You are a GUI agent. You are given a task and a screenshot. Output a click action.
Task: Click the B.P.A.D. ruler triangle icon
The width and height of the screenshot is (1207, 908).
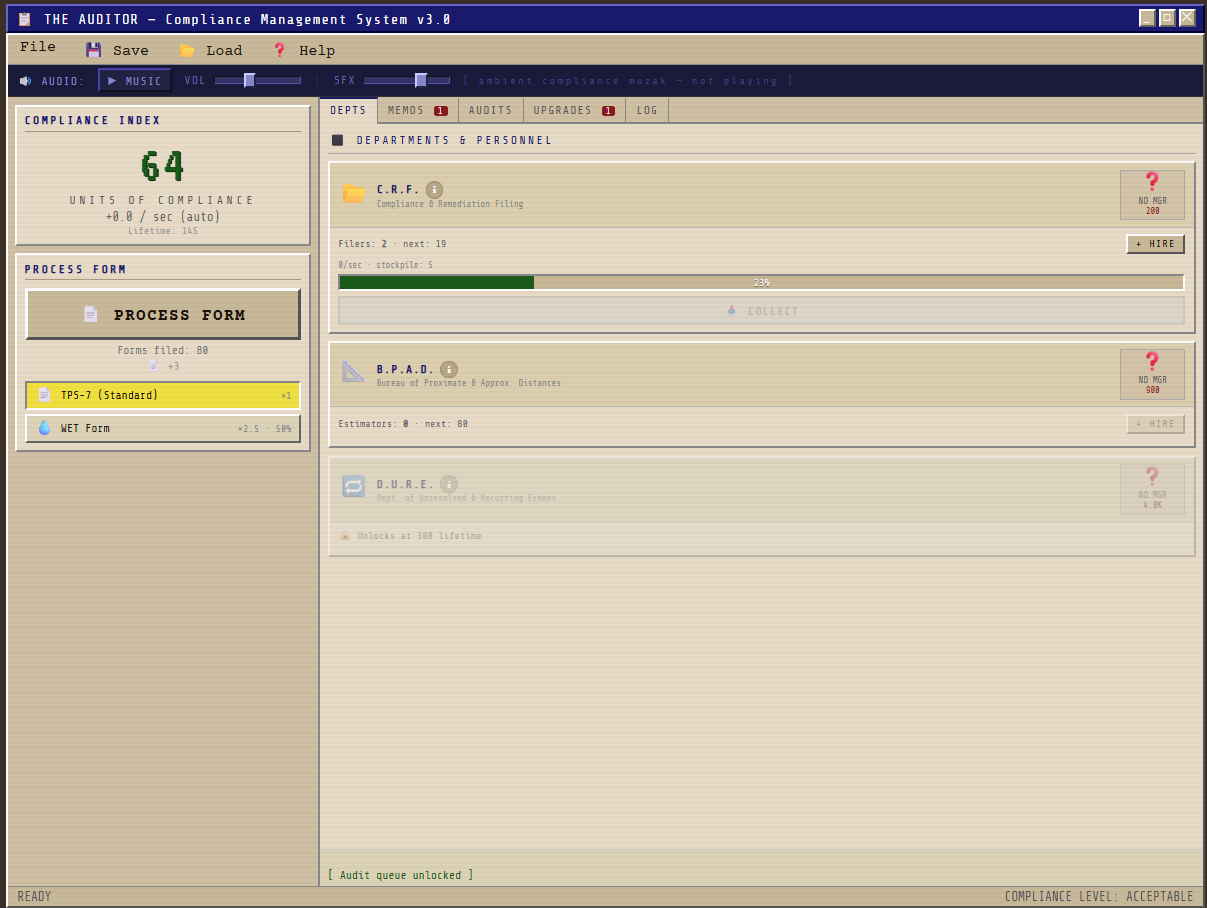pos(354,372)
